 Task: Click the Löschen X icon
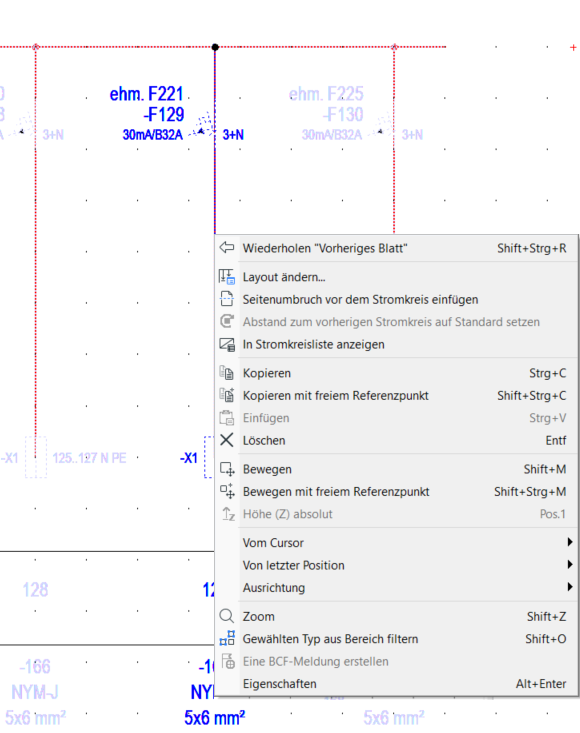click(227, 440)
